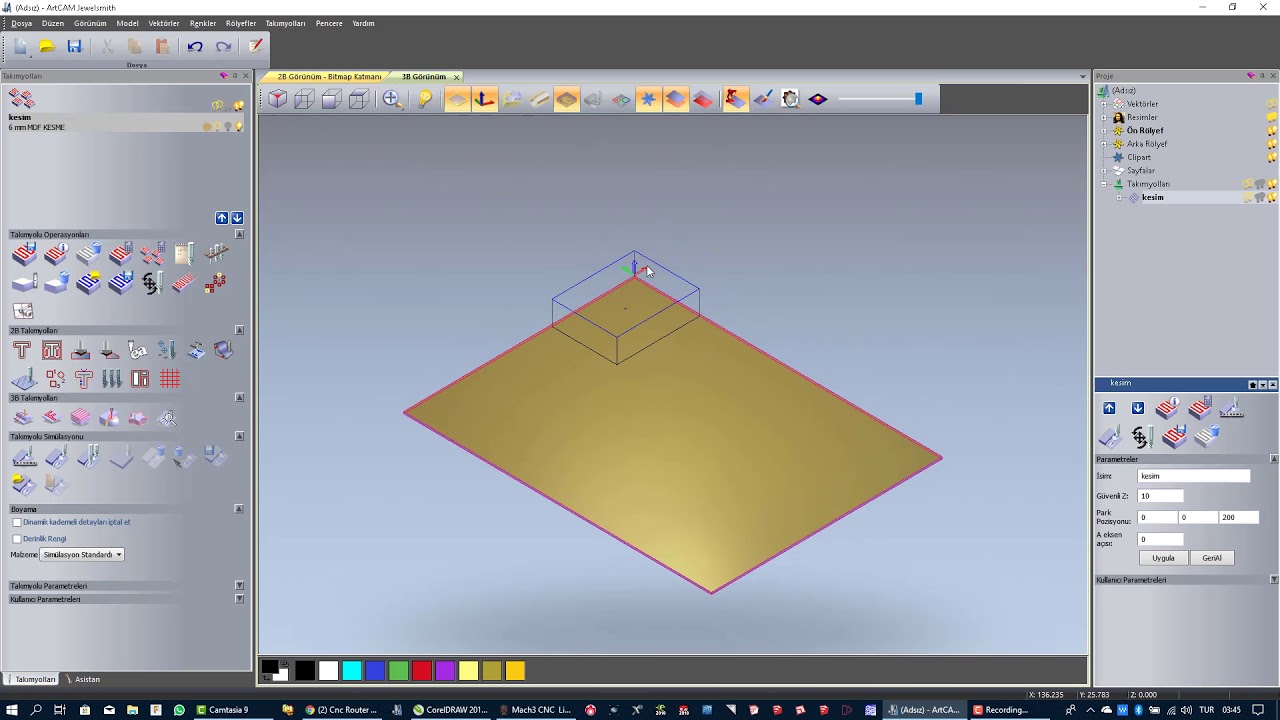This screenshot has width=1280, height=720.
Task: Toggle the Vektörler visibility bulb
Action: pos(1272,104)
